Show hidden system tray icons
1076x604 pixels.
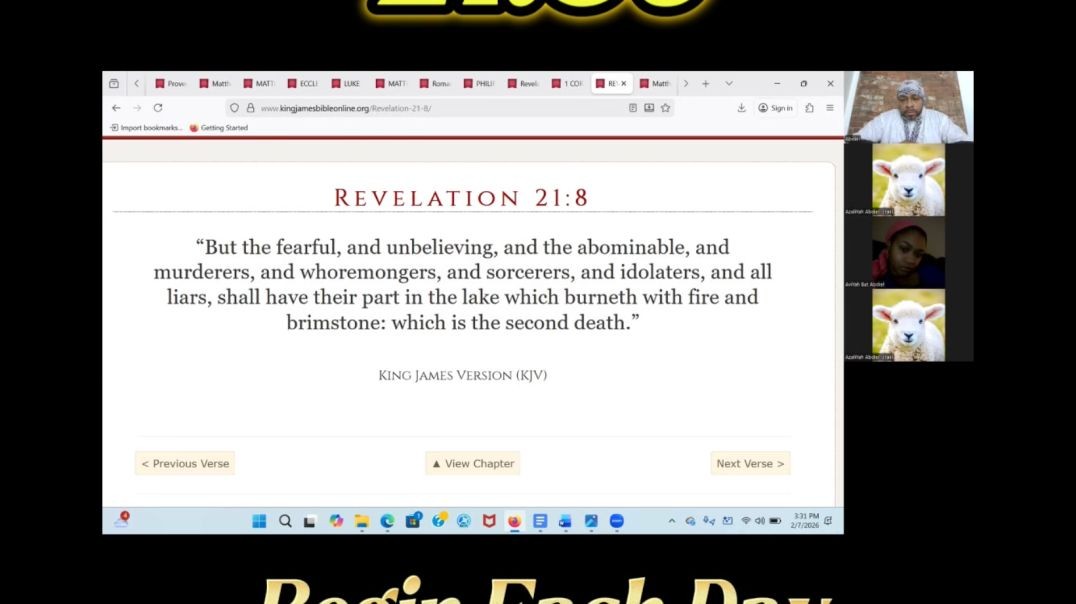pyautogui.click(x=671, y=521)
